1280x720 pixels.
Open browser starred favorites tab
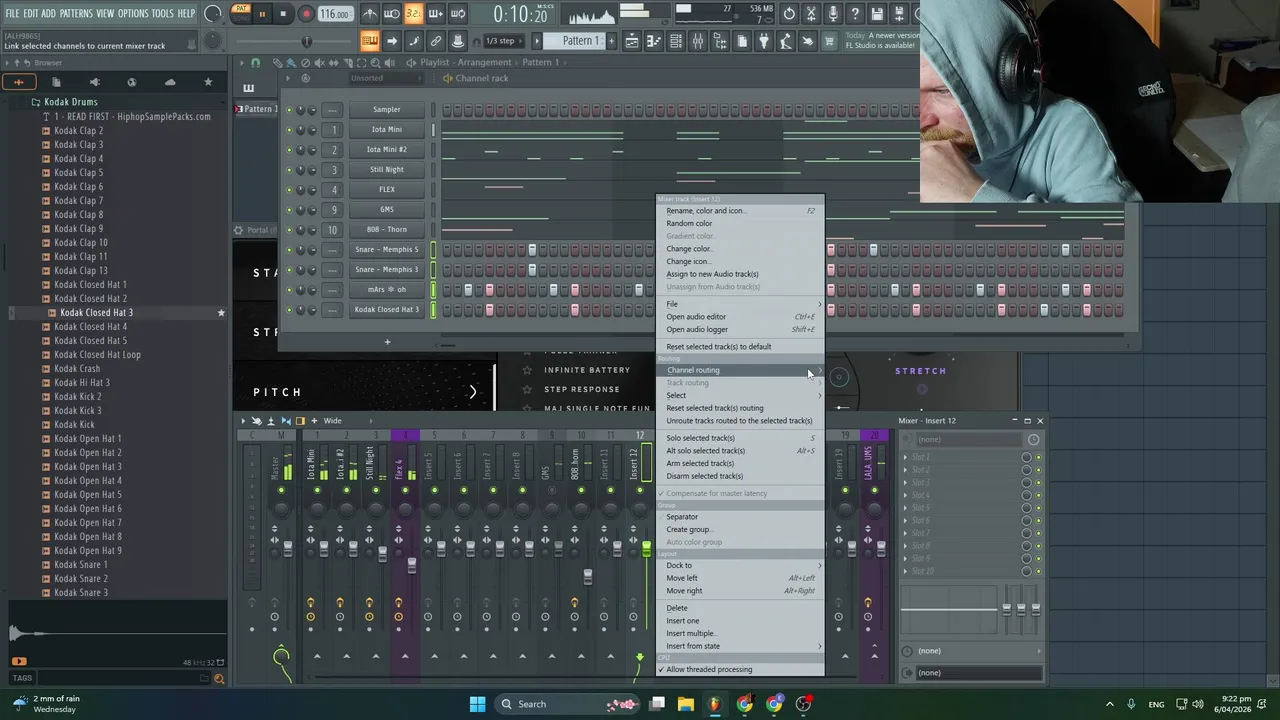[x=208, y=82]
